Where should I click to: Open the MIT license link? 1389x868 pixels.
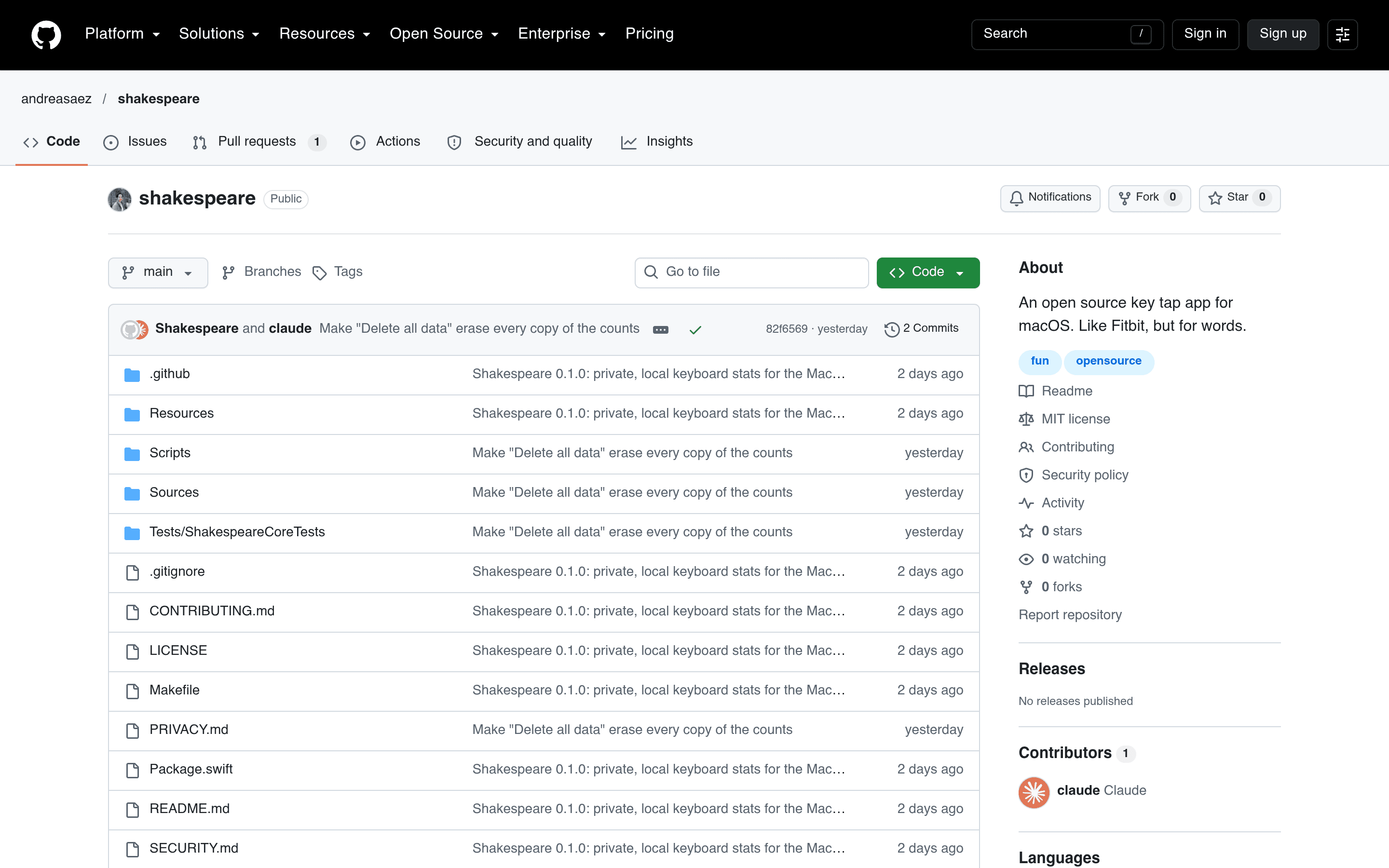1064,419
